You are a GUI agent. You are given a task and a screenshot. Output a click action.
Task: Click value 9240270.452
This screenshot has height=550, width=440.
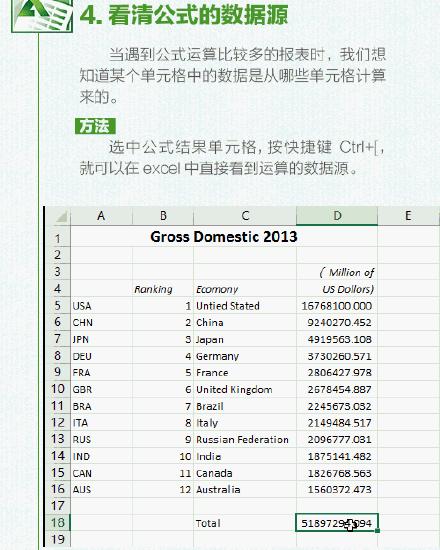[x=337, y=322]
